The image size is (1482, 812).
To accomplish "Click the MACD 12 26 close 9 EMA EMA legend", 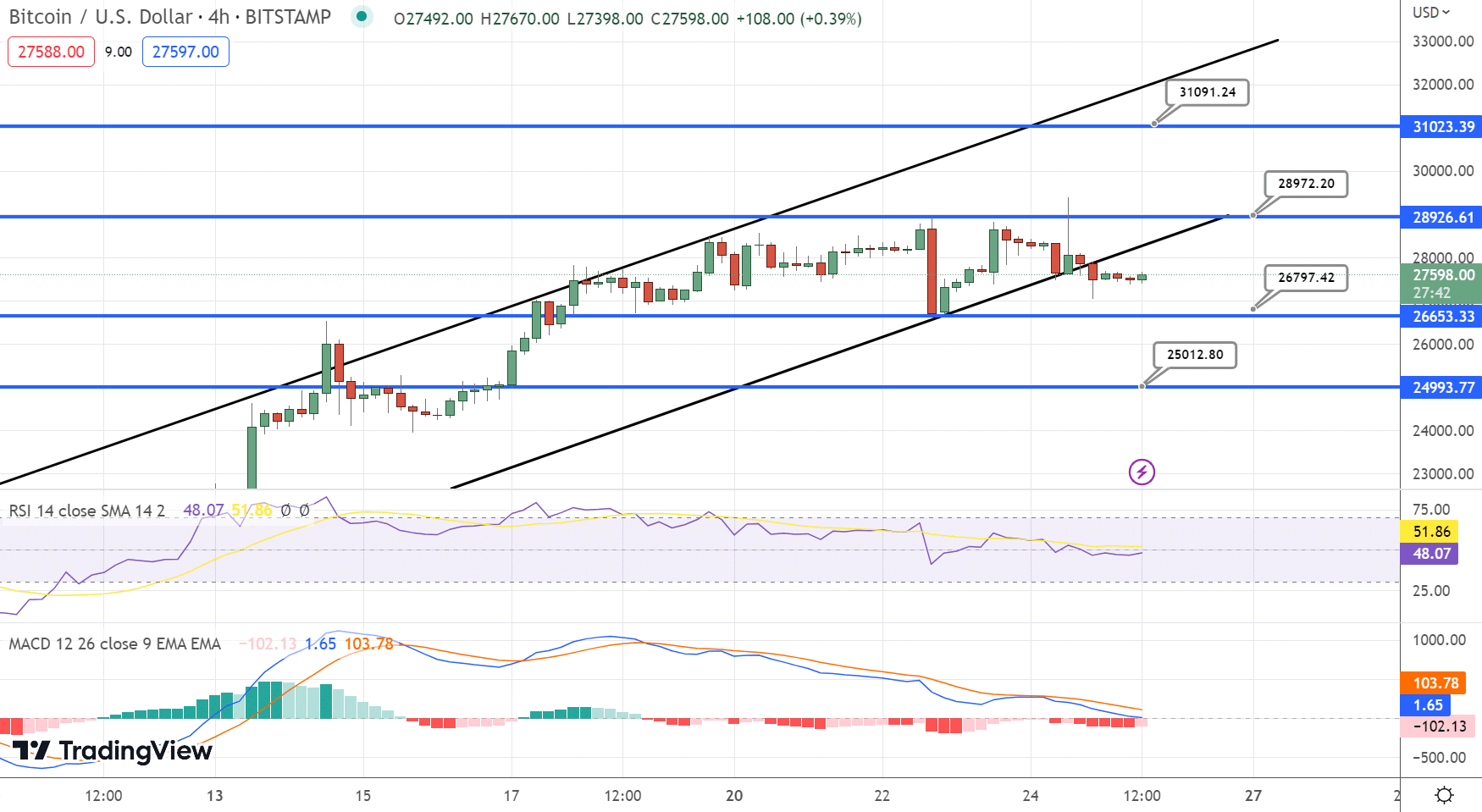I will click(x=115, y=644).
